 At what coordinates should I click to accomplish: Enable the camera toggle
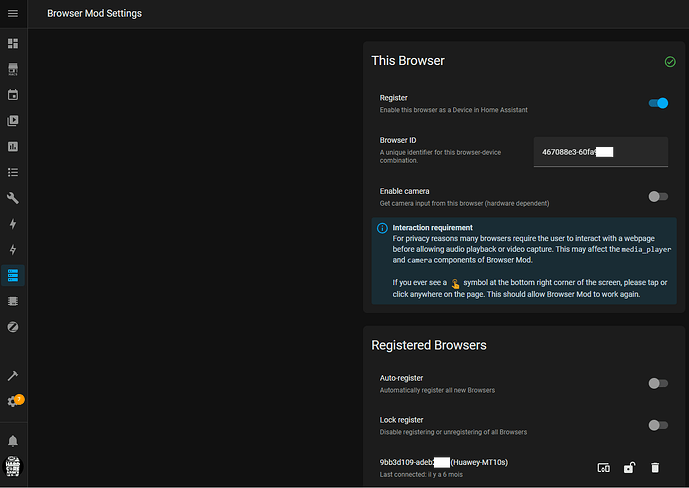pos(658,196)
